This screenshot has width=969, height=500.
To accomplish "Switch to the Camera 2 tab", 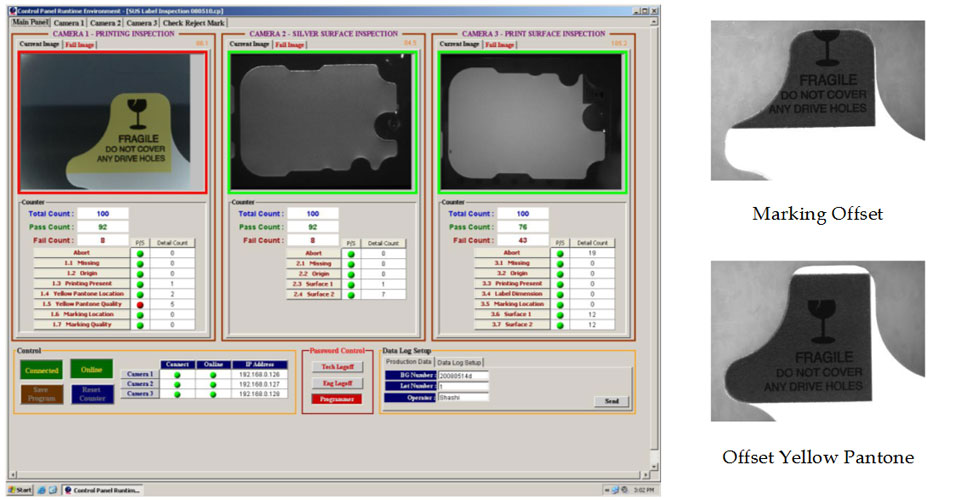I will coord(105,22).
